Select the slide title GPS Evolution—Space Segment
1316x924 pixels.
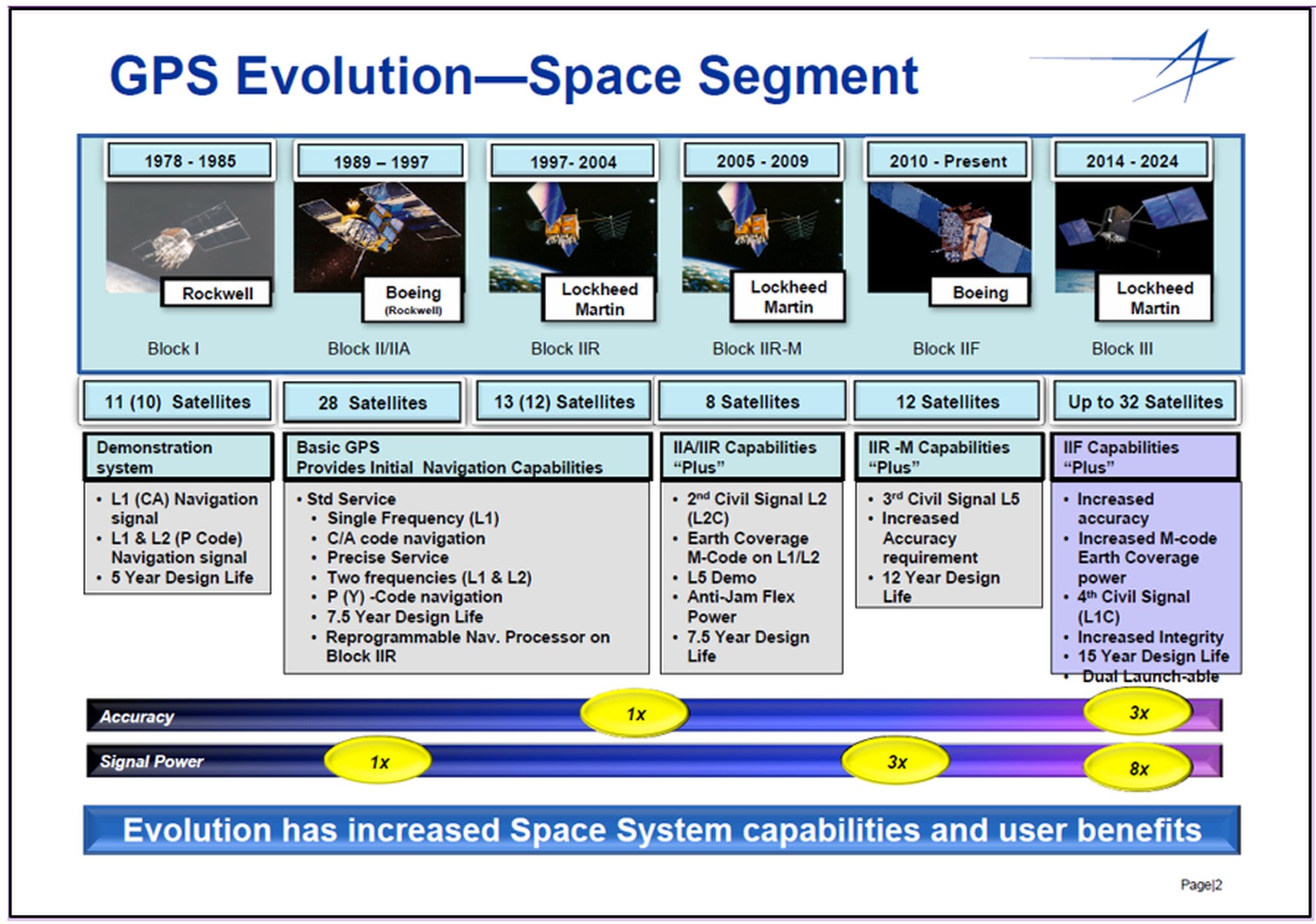click(x=514, y=76)
